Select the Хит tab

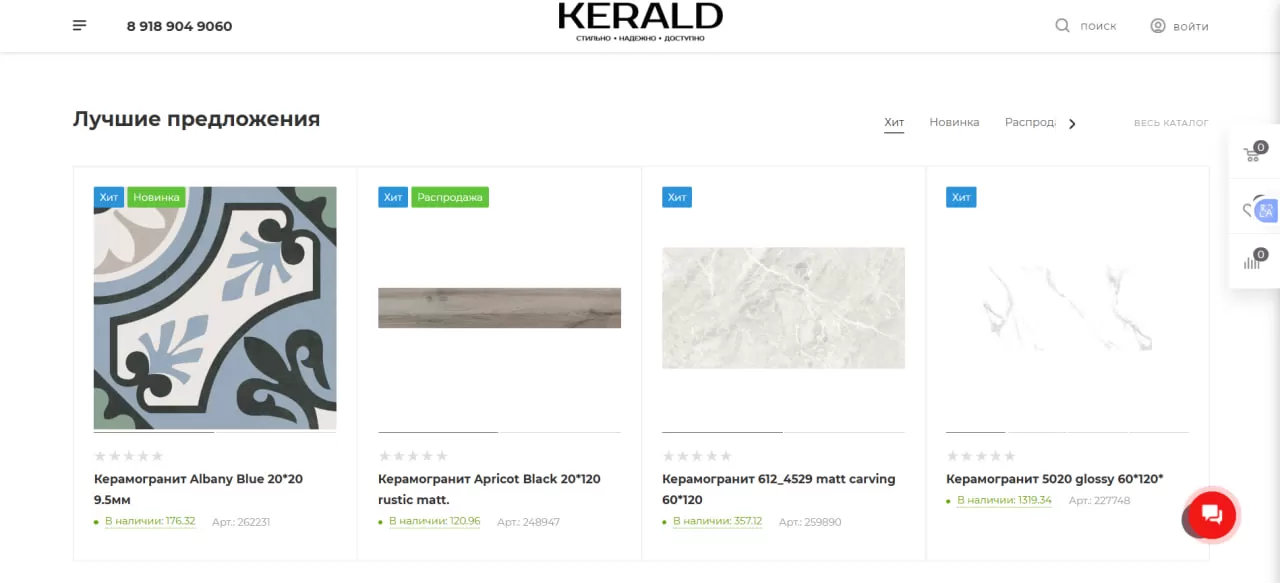894,122
